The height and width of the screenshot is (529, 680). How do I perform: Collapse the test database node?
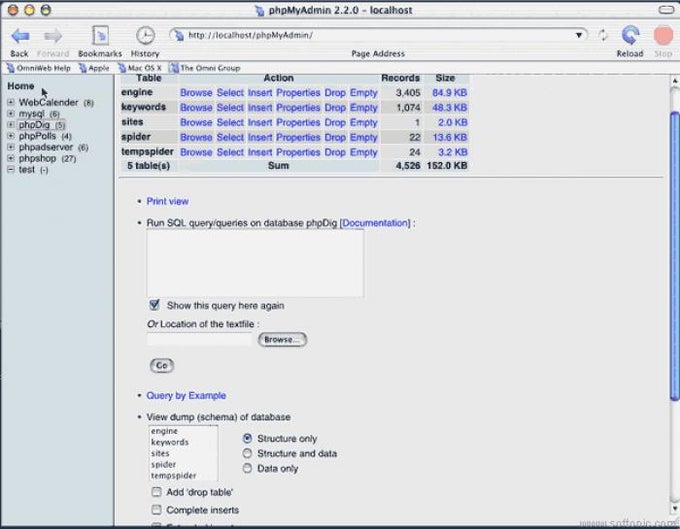coord(11,170)
